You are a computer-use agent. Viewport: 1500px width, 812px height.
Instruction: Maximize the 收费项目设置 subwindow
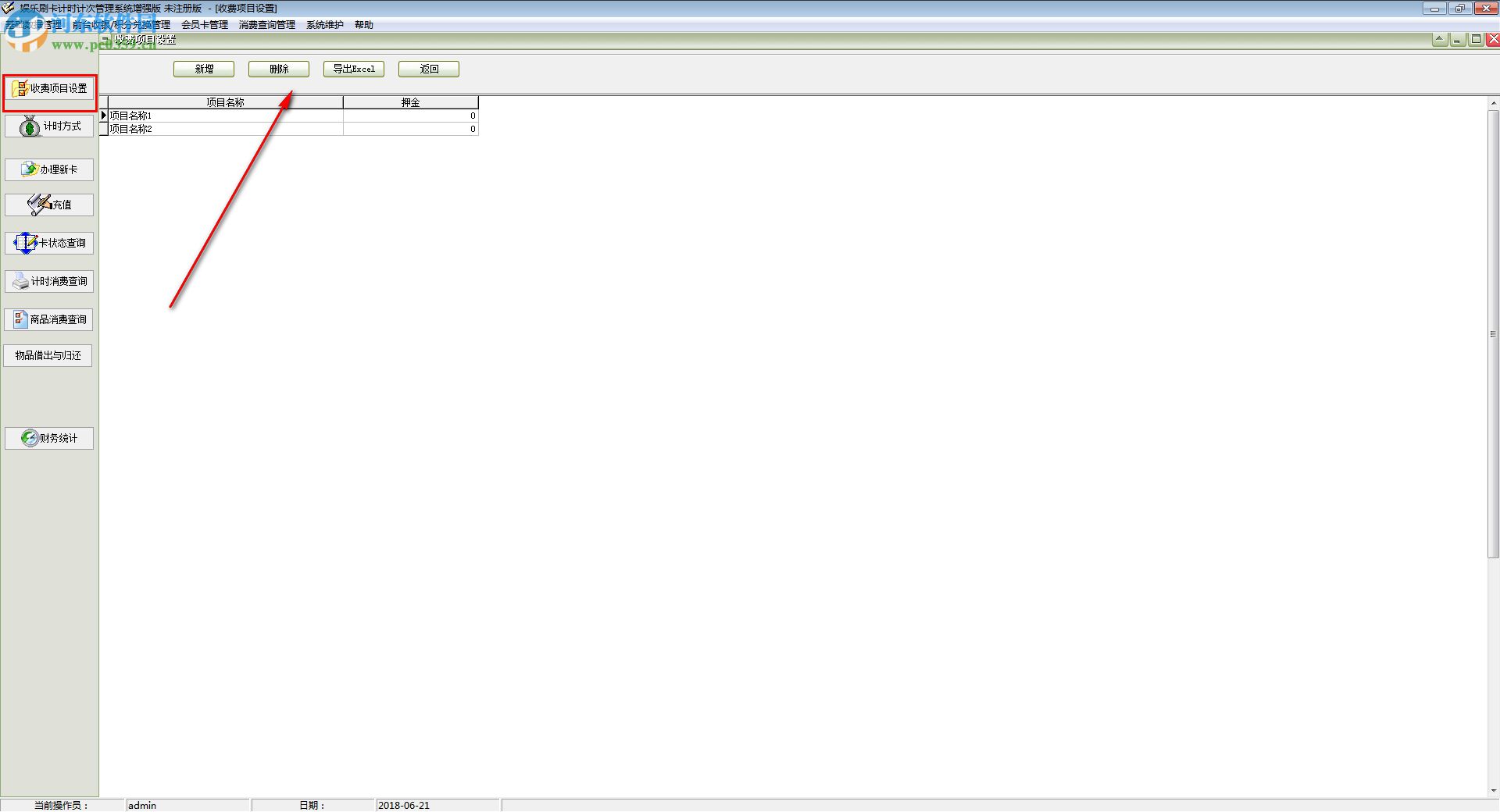pos(1476,39)
